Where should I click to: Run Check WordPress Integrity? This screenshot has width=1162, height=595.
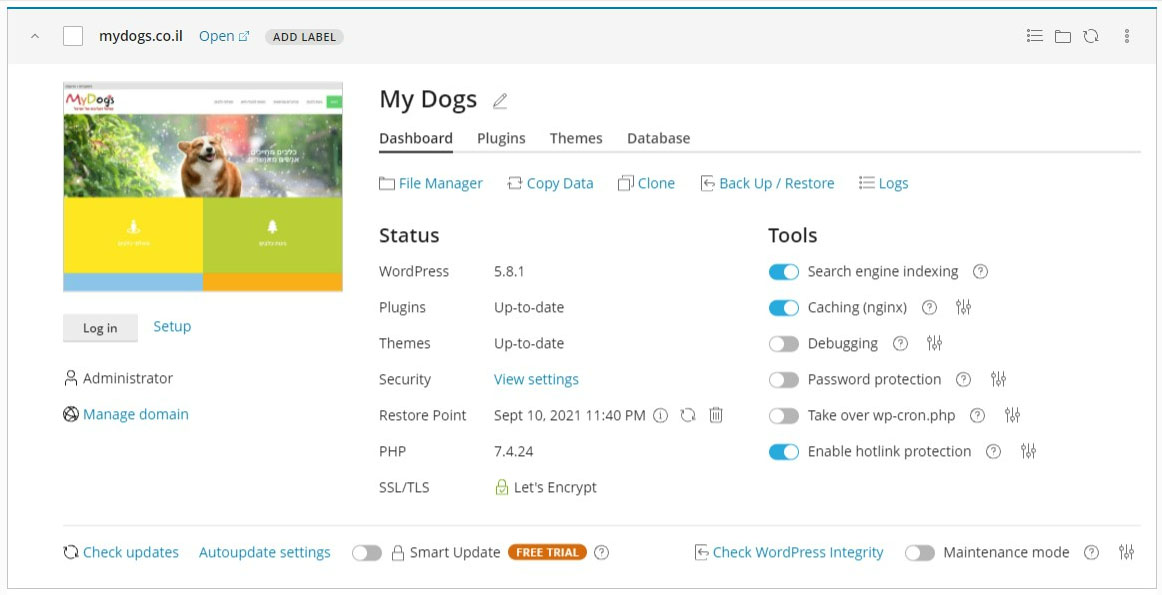point(797,552)
